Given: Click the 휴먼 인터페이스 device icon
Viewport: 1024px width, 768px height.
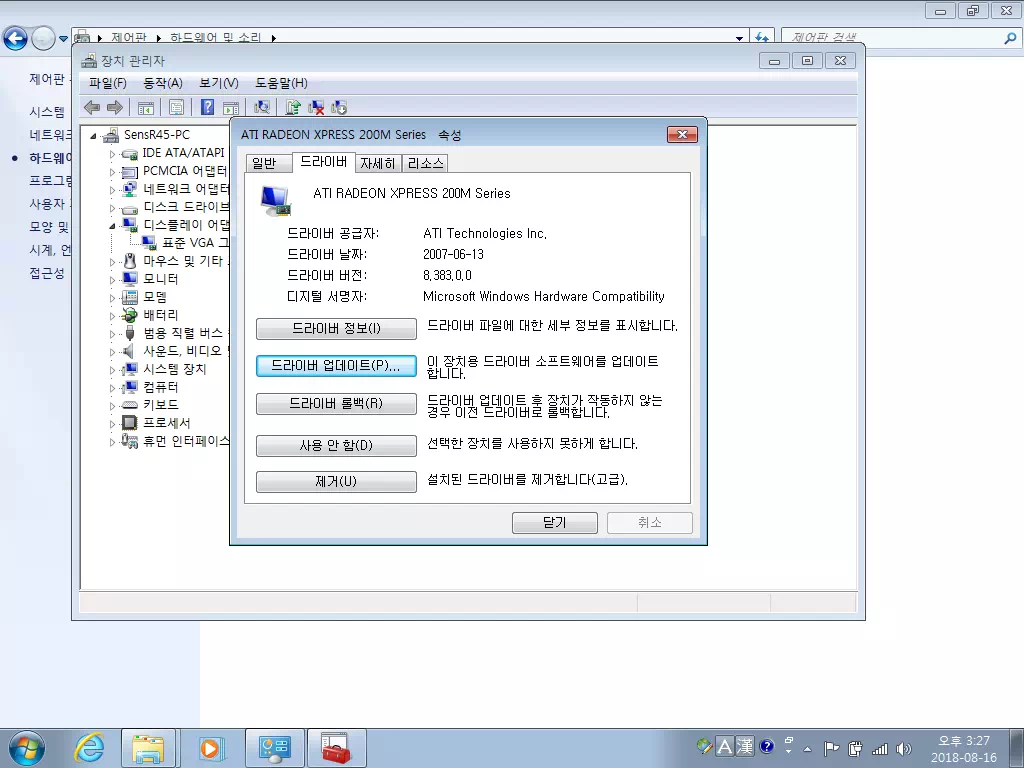Looking at the screenshot, I should 129,441.
